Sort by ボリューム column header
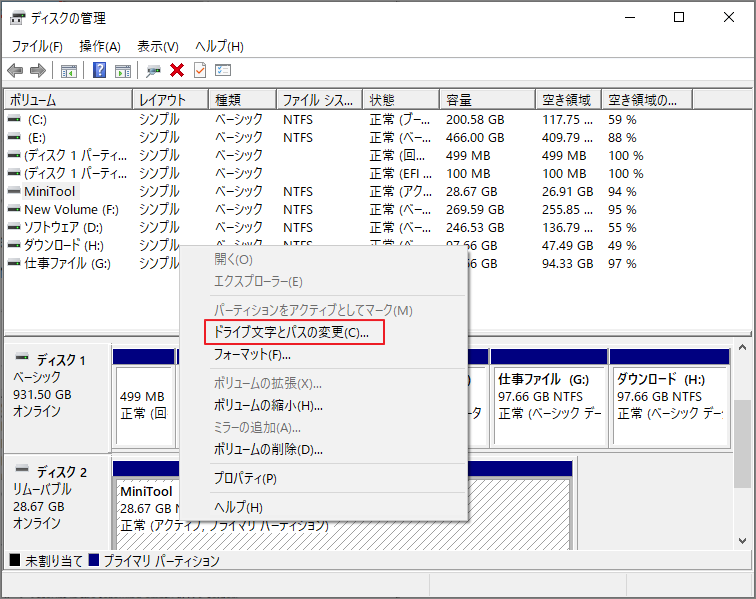 point(68,100)
